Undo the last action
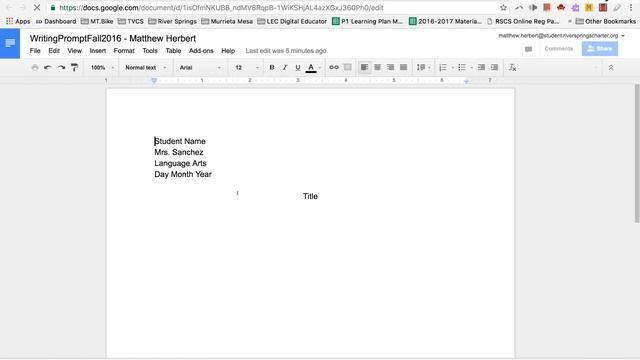Viewport: 640px width, 360px height. (x=48, y=68)
